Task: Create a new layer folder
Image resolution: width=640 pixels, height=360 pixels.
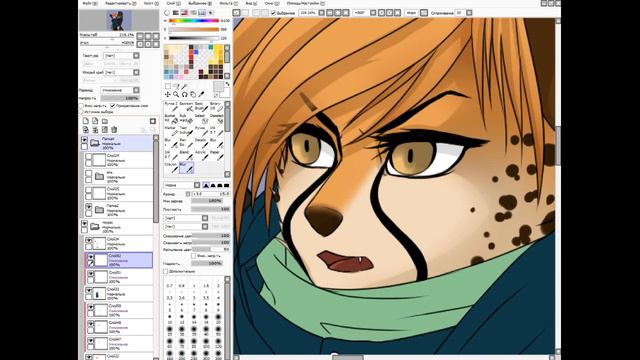Action: (x=105, y=121)
